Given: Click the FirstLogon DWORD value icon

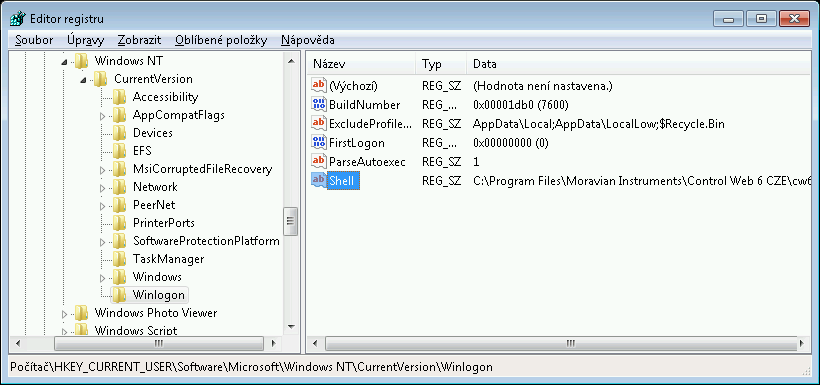Looking at the screenshot, I should (318, 142).
